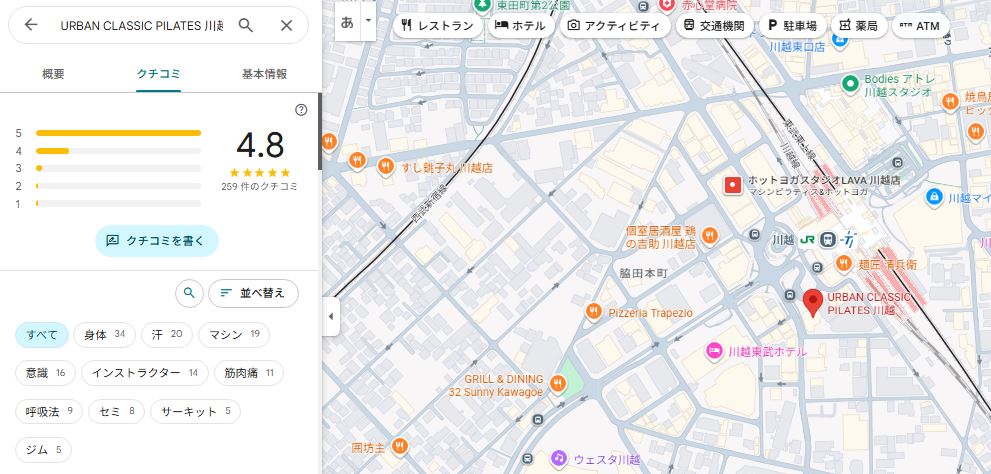Click the URBAN CLASSIC PILATES red map pin

(x=813, y=302)
